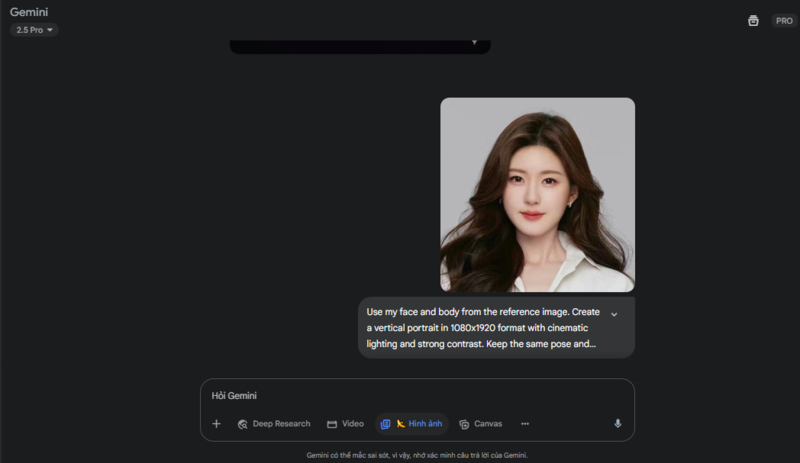Expand the prompt text chevron

click(x=614, y=314)
